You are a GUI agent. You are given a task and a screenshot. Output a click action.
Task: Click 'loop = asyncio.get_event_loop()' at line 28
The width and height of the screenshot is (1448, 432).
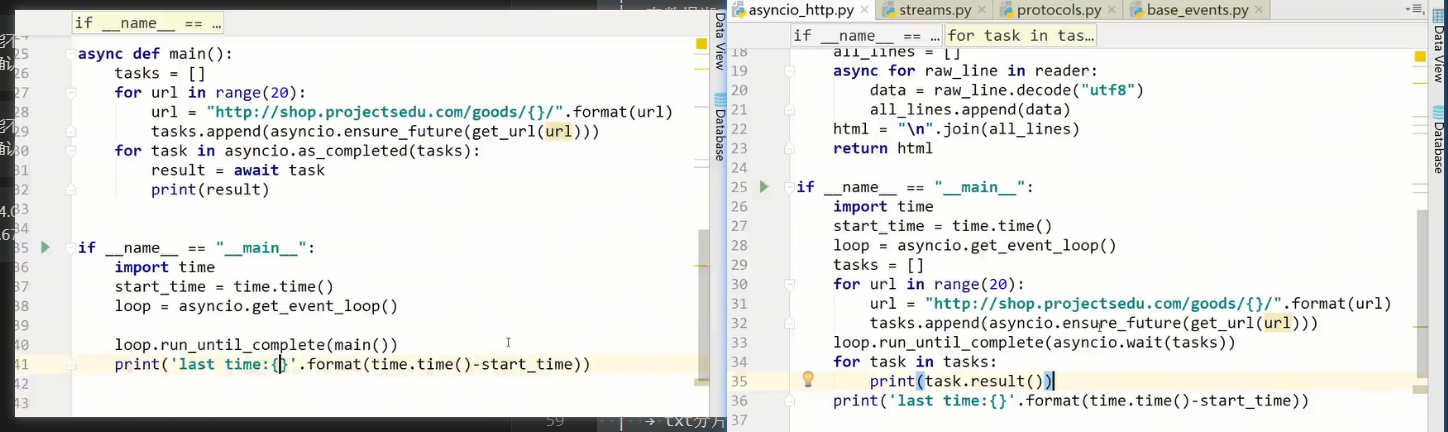(x=974, y=245)
